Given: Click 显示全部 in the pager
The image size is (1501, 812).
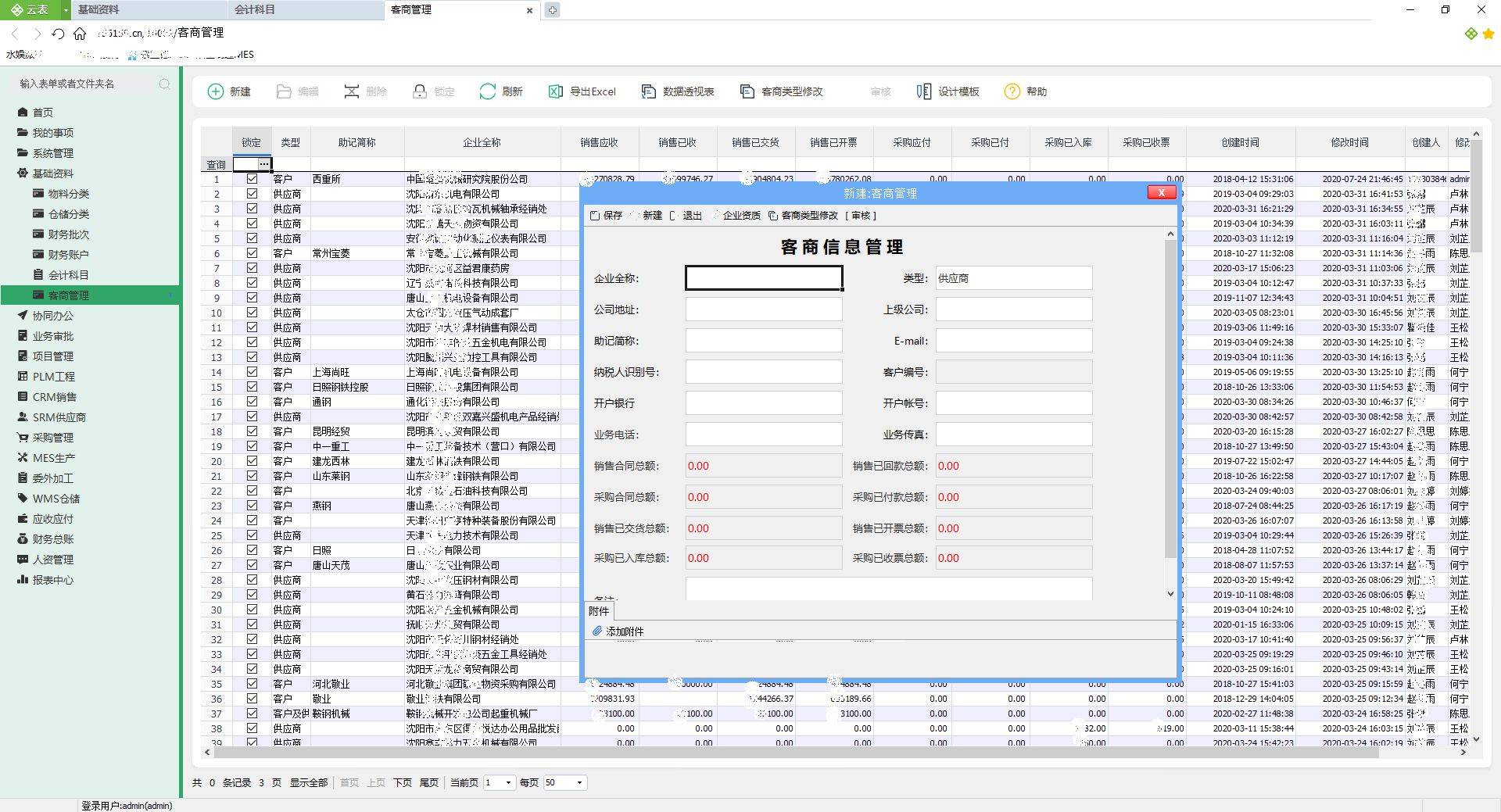Looking at the screenshot, I should click(x=309, y=782).
